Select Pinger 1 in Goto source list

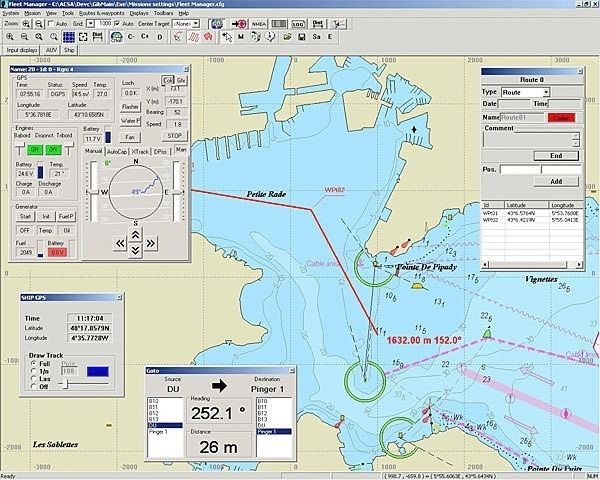point(158,432)
